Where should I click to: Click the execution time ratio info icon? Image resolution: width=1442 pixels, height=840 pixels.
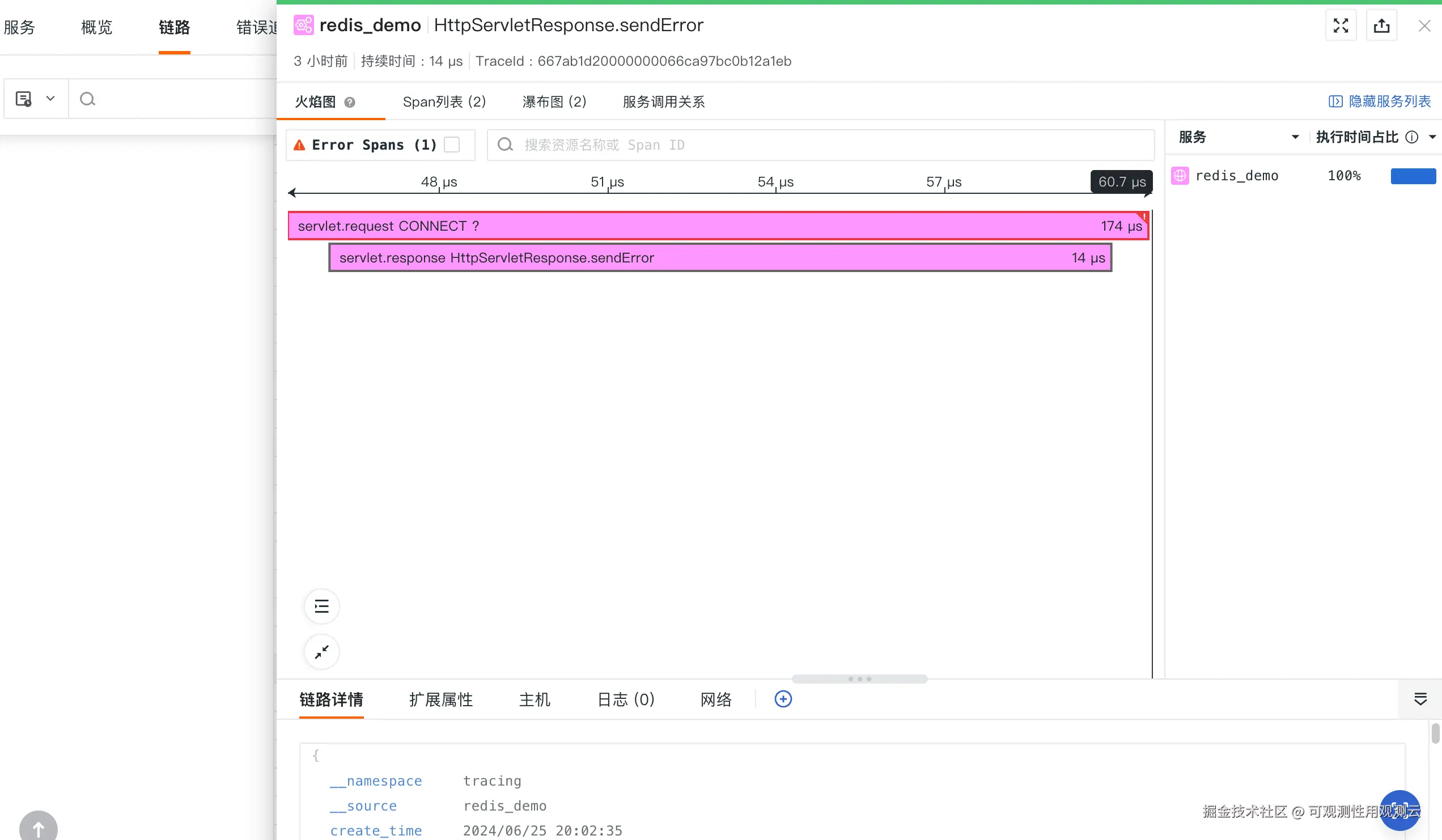pos(1411,137)
